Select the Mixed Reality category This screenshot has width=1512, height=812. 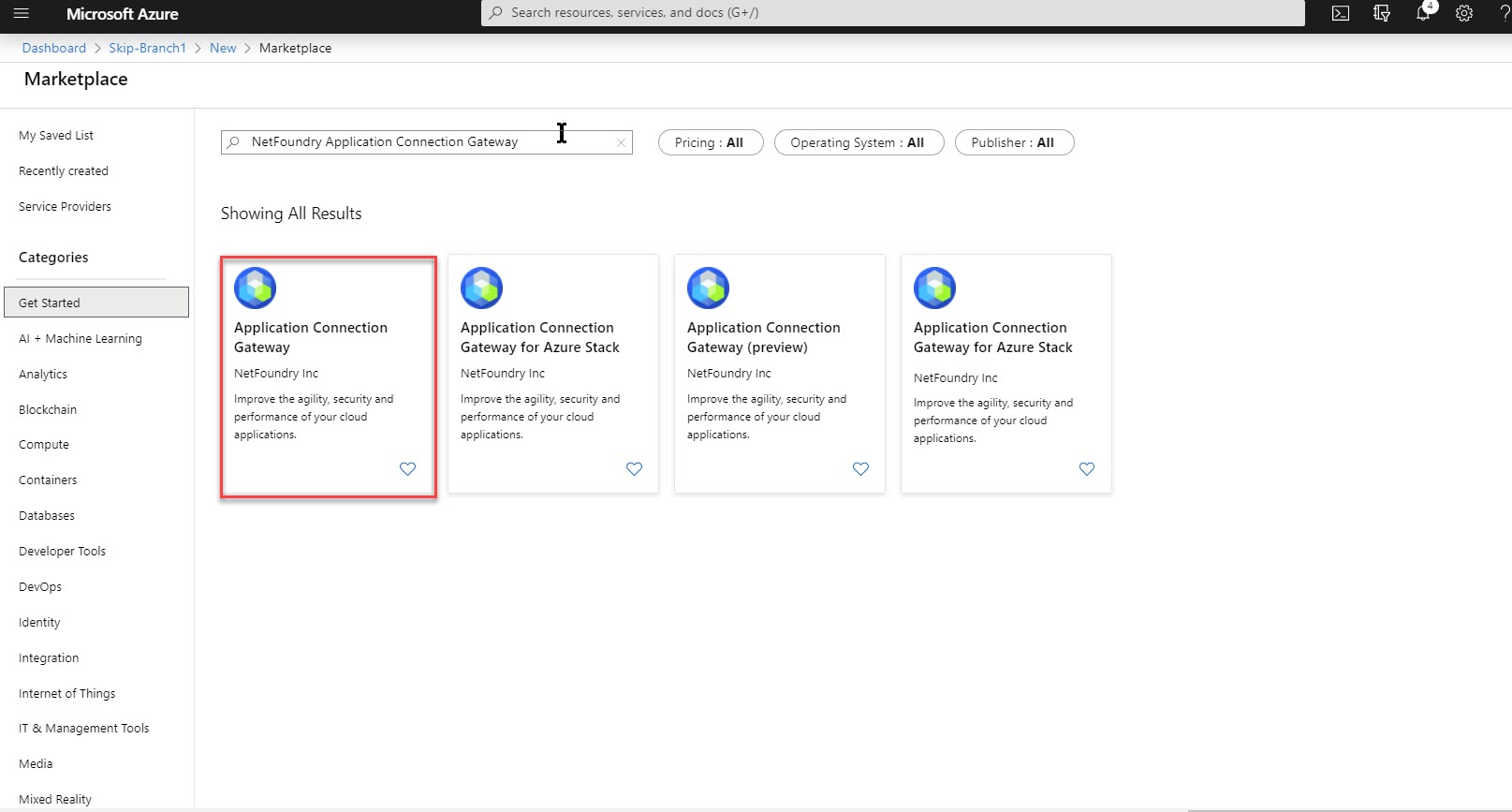55,800
